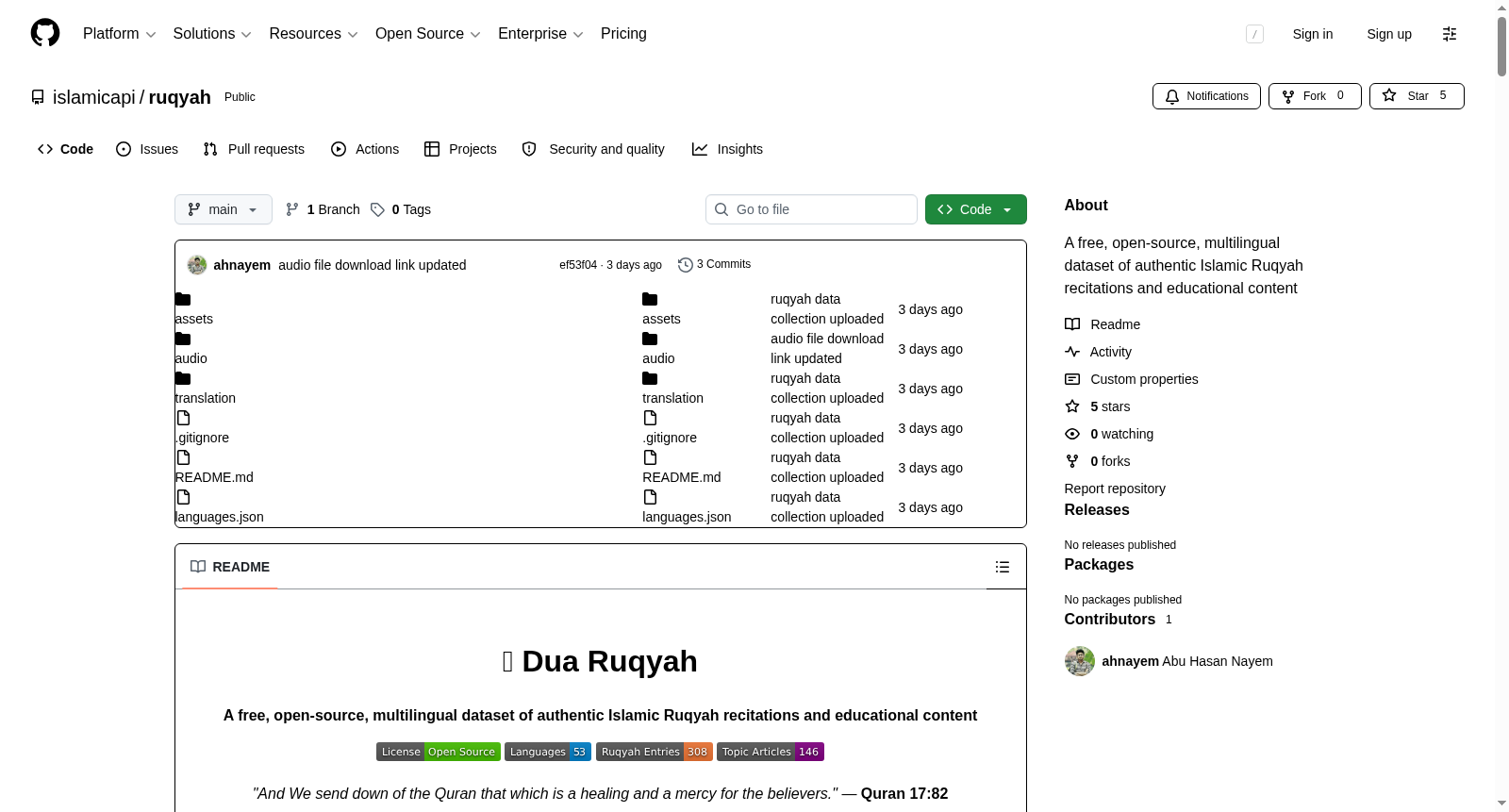The image size is (1509, 812).
Task: Click the License Open Source badge
Action: (439, 752)
